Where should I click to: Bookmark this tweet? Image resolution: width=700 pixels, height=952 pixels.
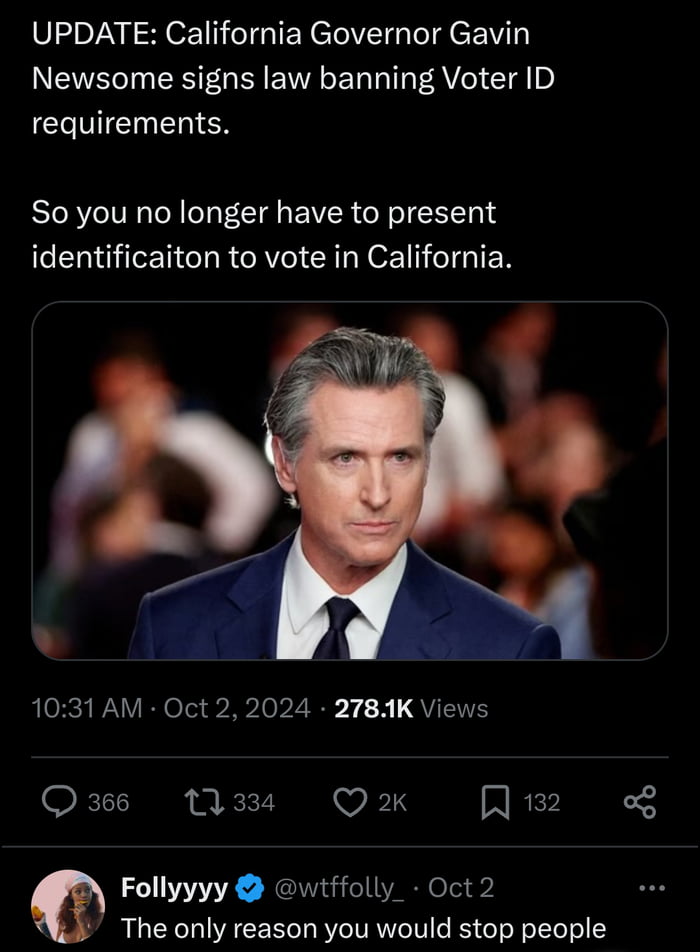495,802
